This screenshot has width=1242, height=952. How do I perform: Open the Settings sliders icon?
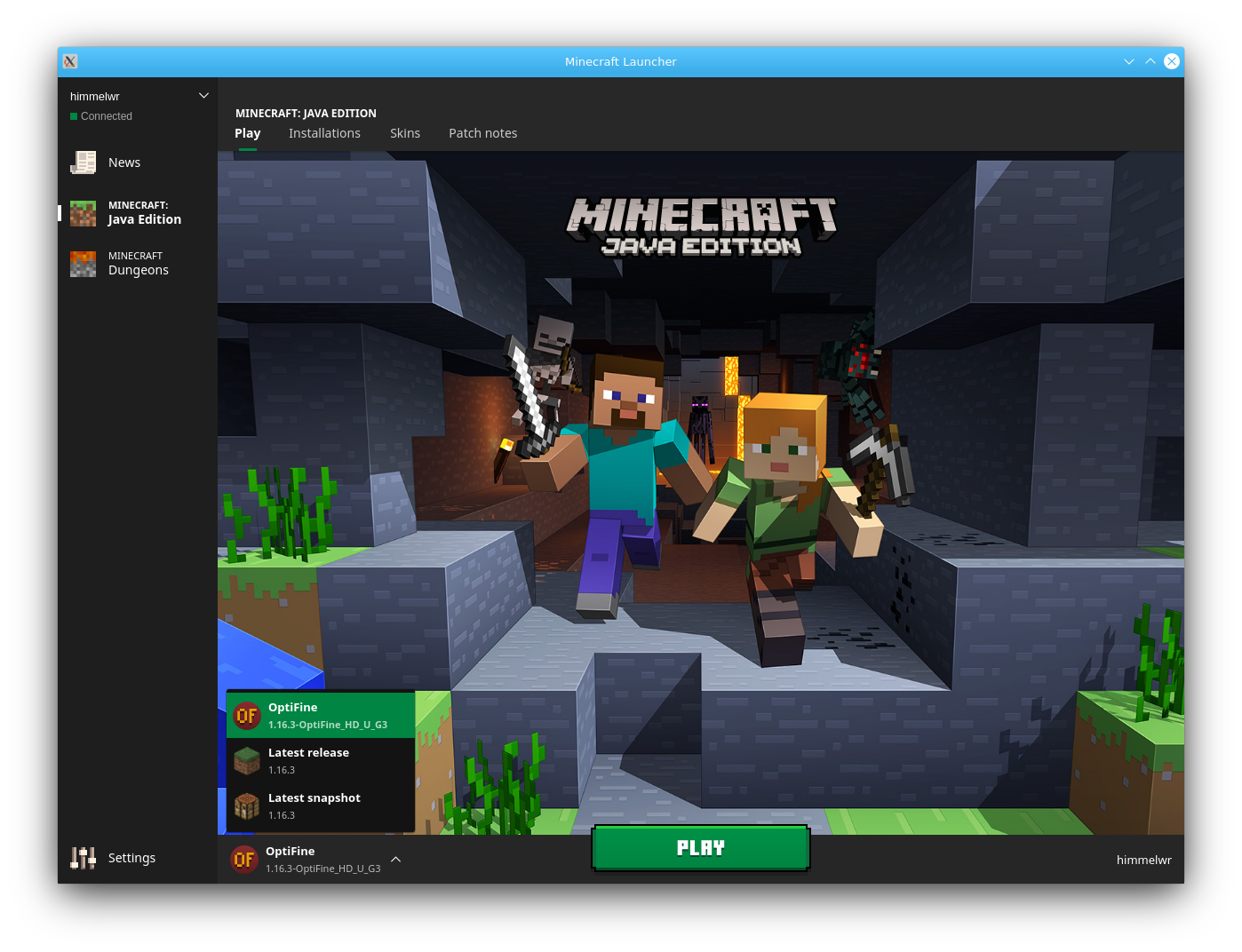84,858
